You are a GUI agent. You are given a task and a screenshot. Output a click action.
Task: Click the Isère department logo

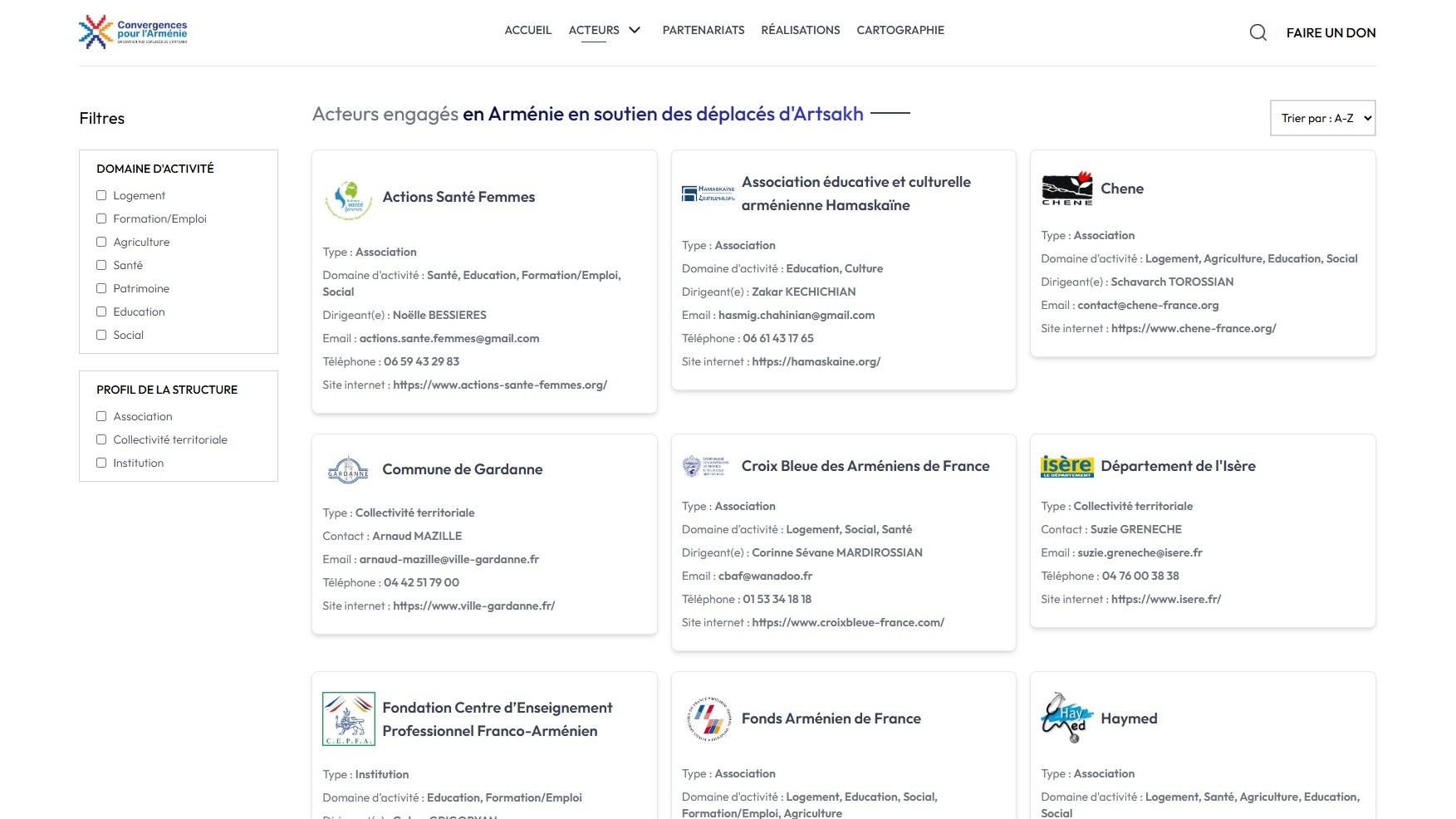(x=1067, y=466)
